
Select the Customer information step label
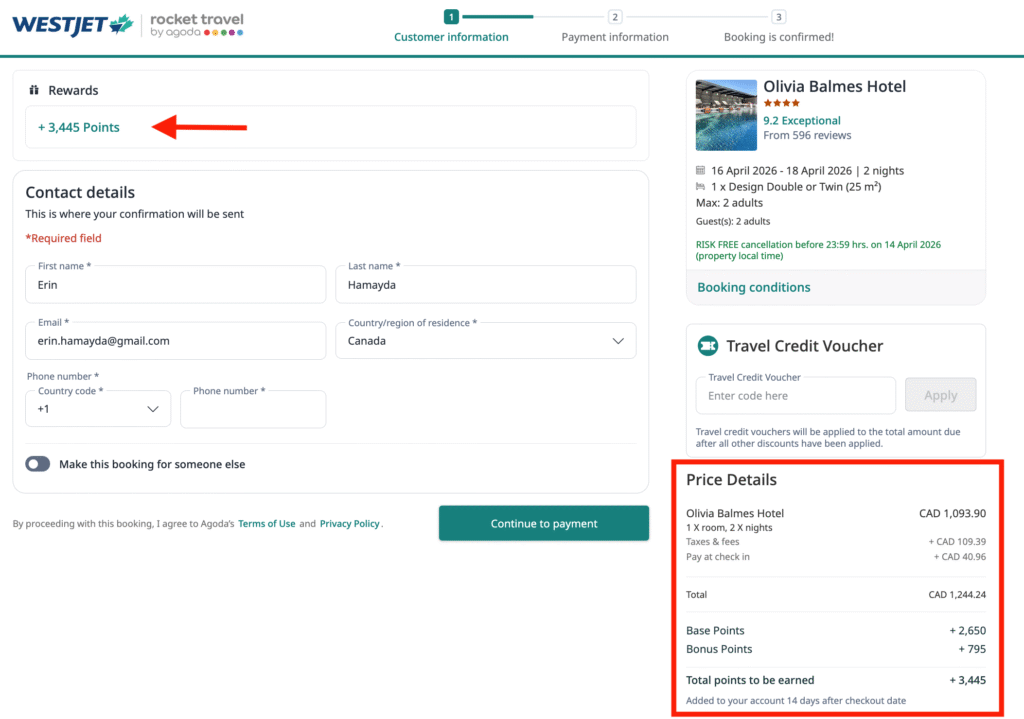point(451,36)
